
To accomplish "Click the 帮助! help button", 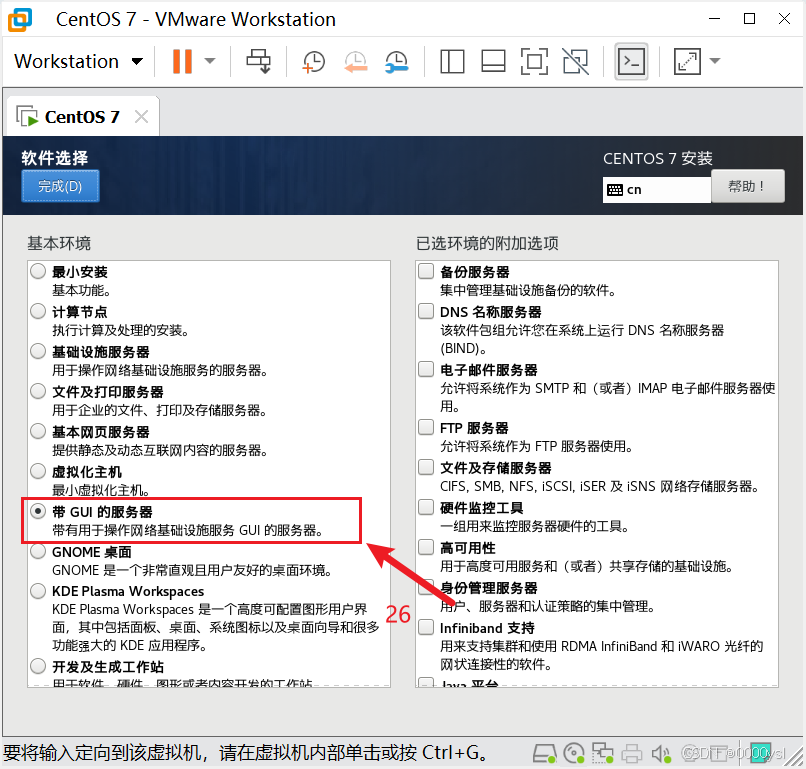I will click(x=747, y=186).
